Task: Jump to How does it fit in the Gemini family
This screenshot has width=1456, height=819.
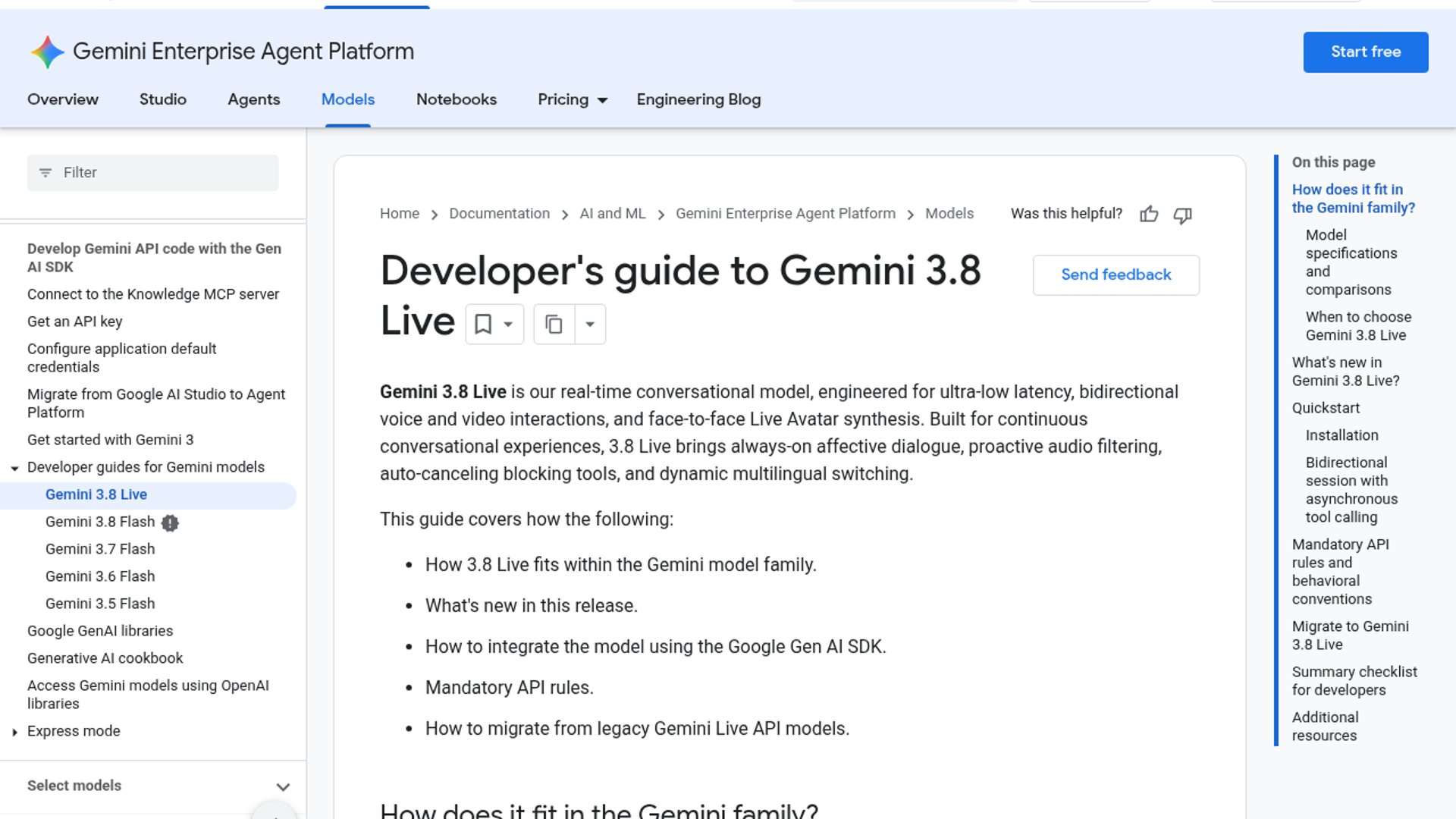Action: coord(1354,199)
